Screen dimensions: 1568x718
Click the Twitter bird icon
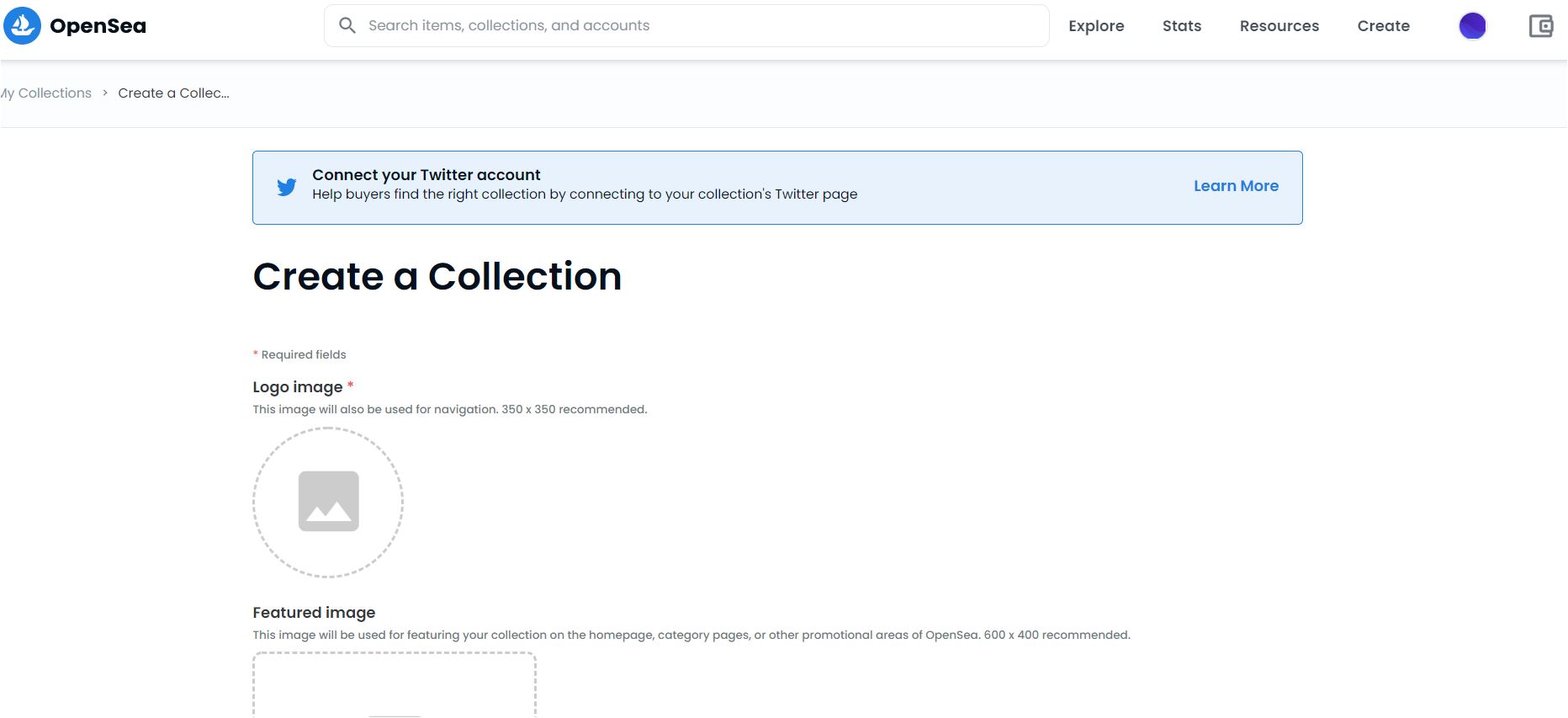coord(287,187)
